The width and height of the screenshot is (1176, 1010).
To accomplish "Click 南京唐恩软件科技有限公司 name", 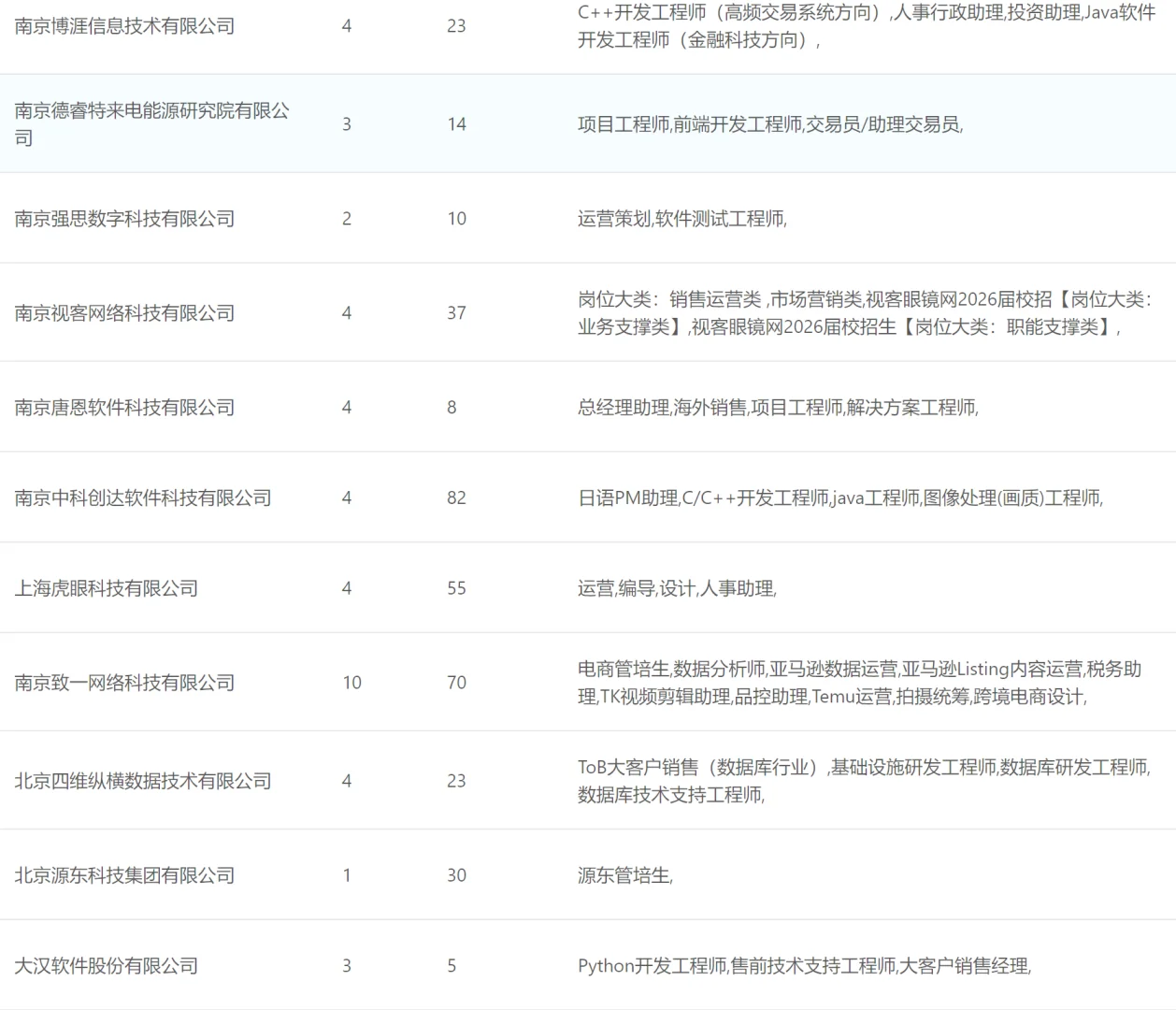I will click(124, 408).
